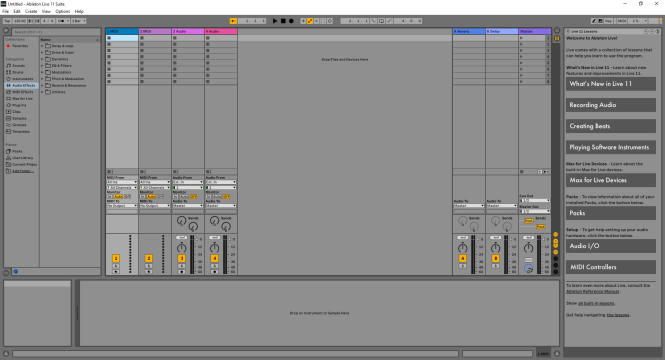The image size is (665, 360).
Task: Click the Sounds category icon
Action: [8, 66]
